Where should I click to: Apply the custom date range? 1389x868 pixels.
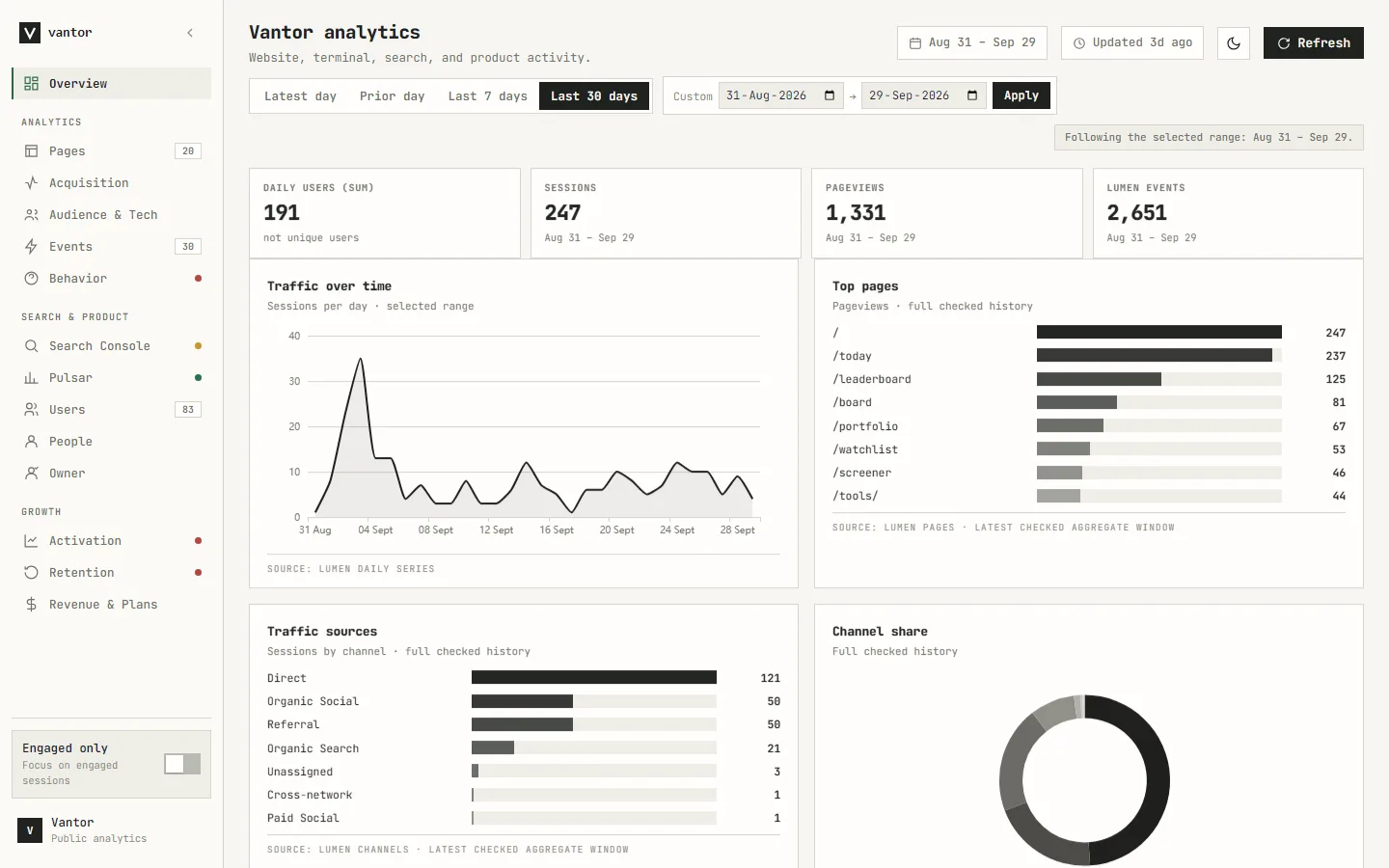point(1021,95)
